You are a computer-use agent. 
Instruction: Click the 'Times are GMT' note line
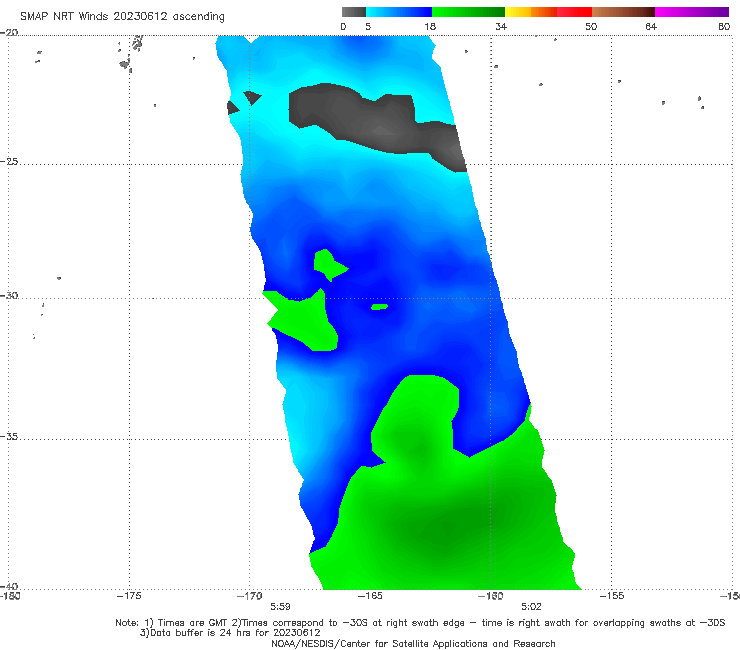pyautogui.click(x=420, y=623)
